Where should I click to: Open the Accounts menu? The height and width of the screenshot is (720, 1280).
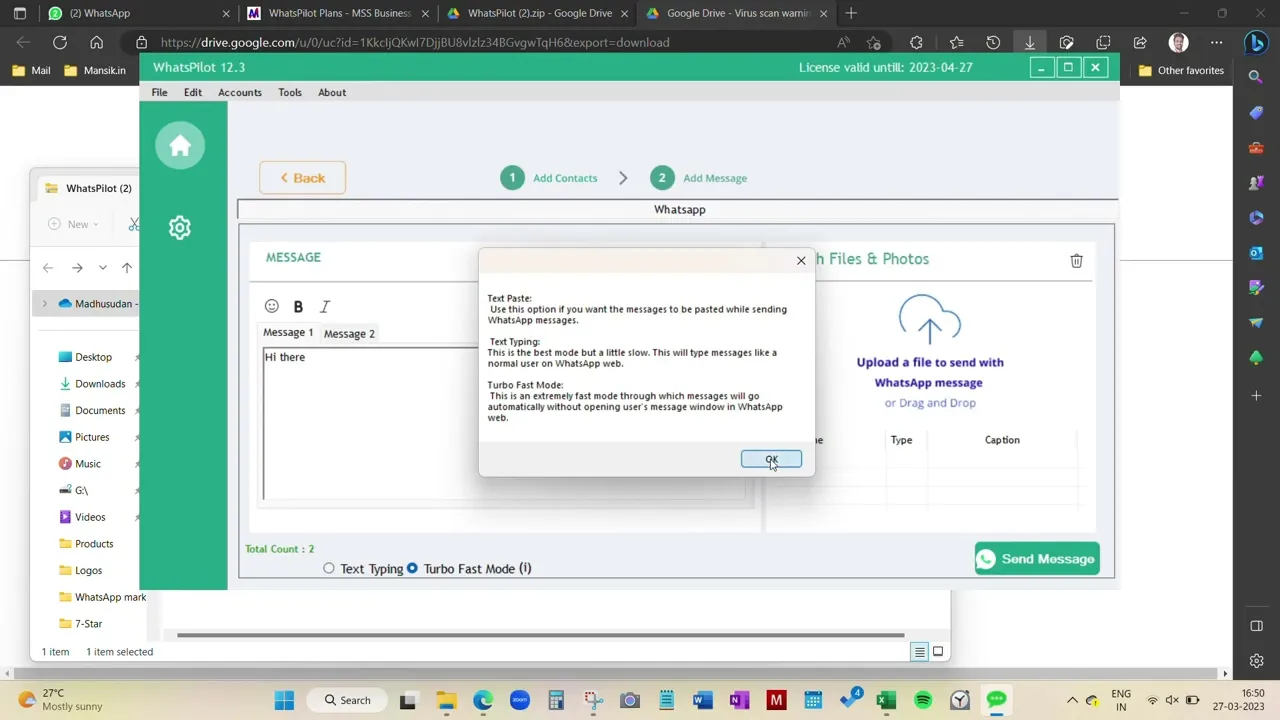[x=240, y=92]
